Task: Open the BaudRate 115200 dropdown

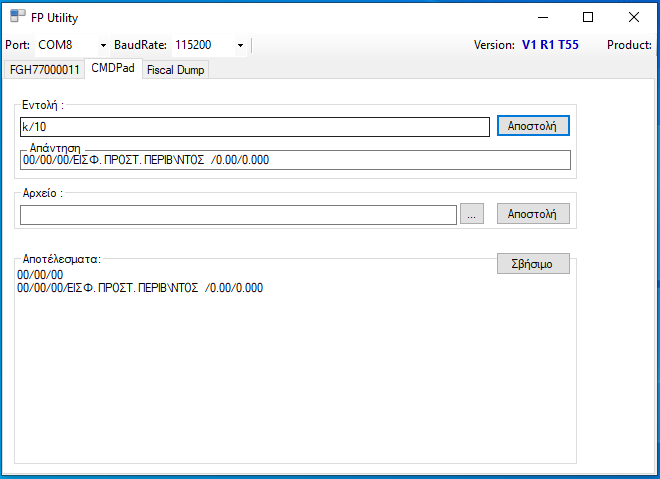Action: point(240,45)
